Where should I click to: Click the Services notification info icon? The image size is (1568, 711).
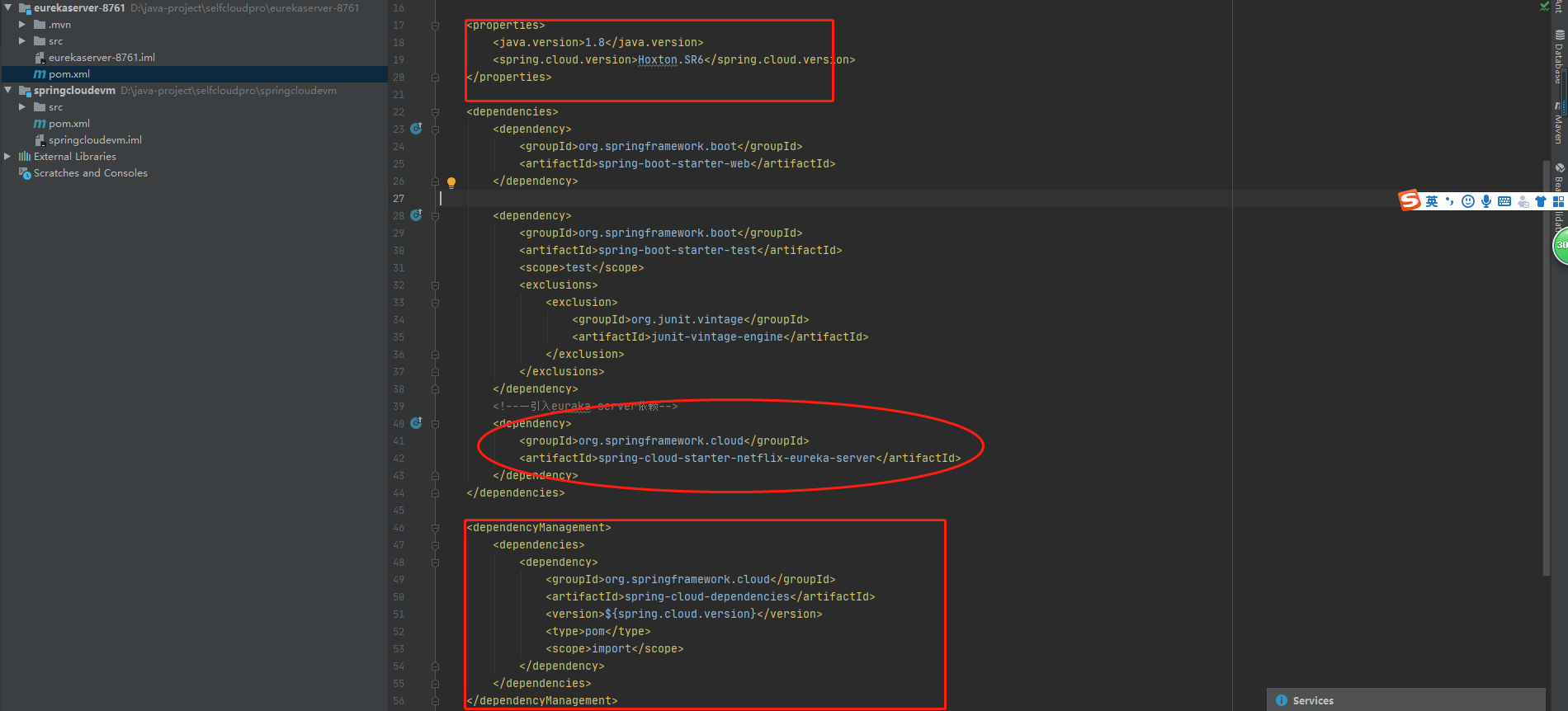[x=1282, y=700]
